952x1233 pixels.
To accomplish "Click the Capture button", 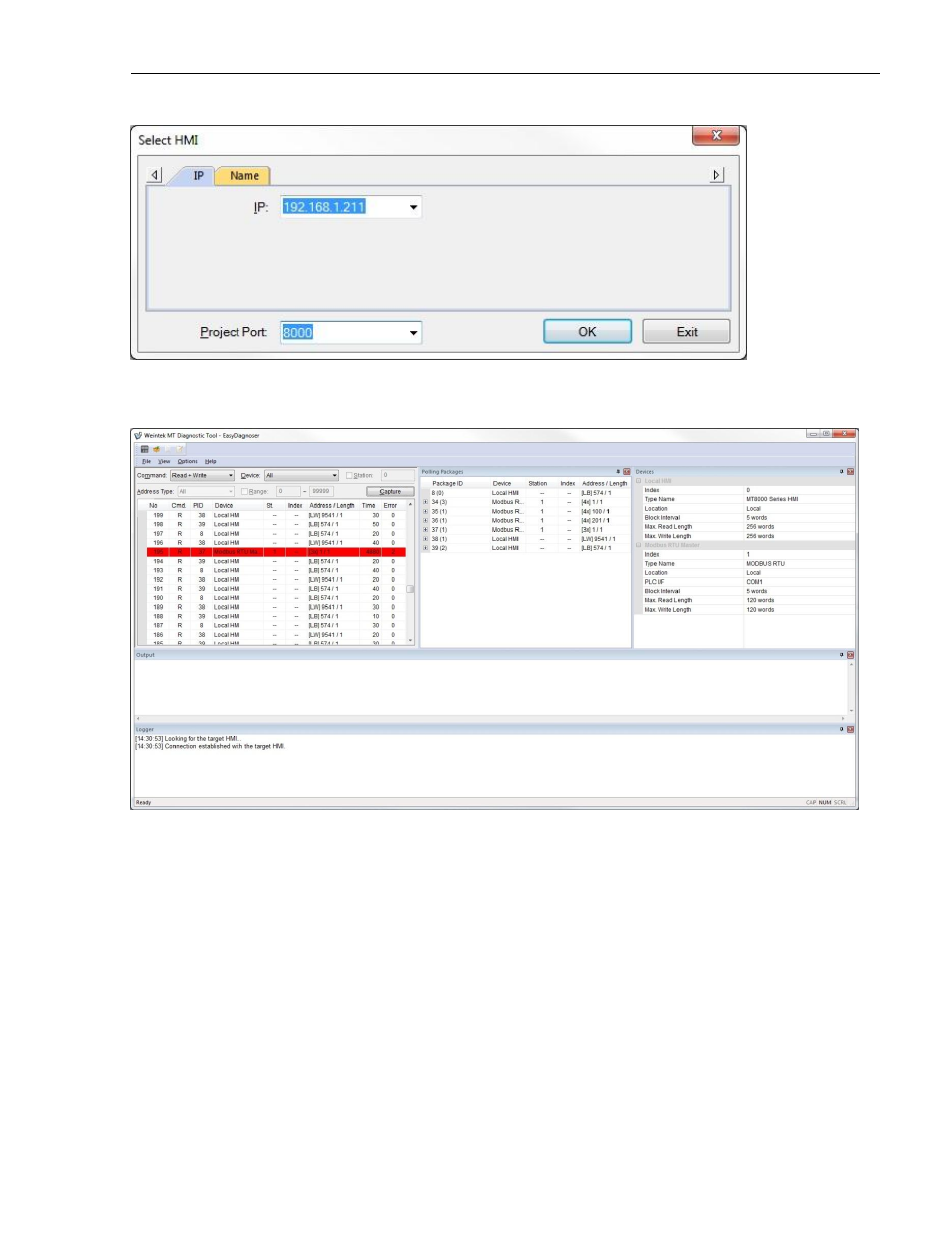I will 390,491.
